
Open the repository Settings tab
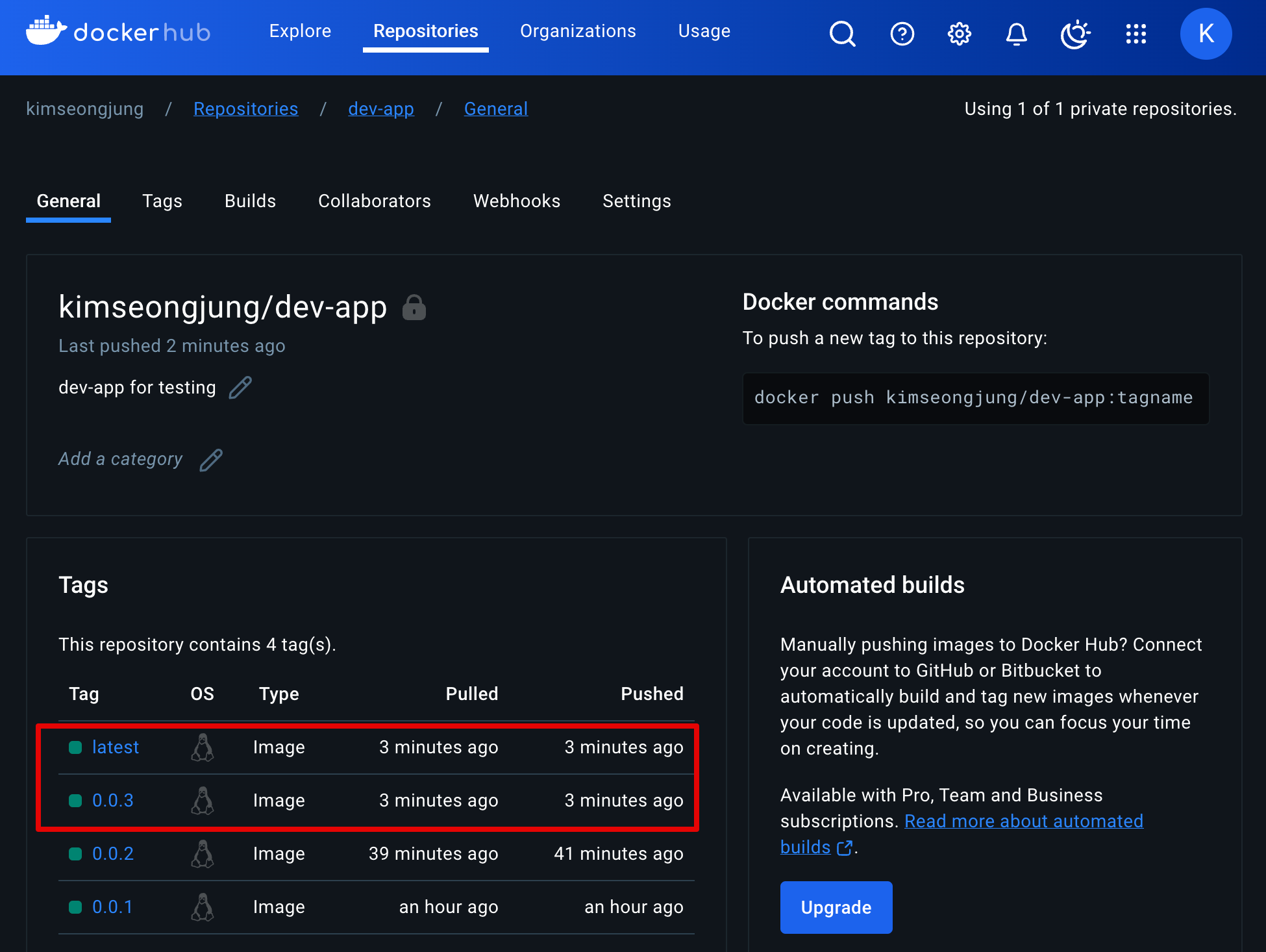point(637,201)
